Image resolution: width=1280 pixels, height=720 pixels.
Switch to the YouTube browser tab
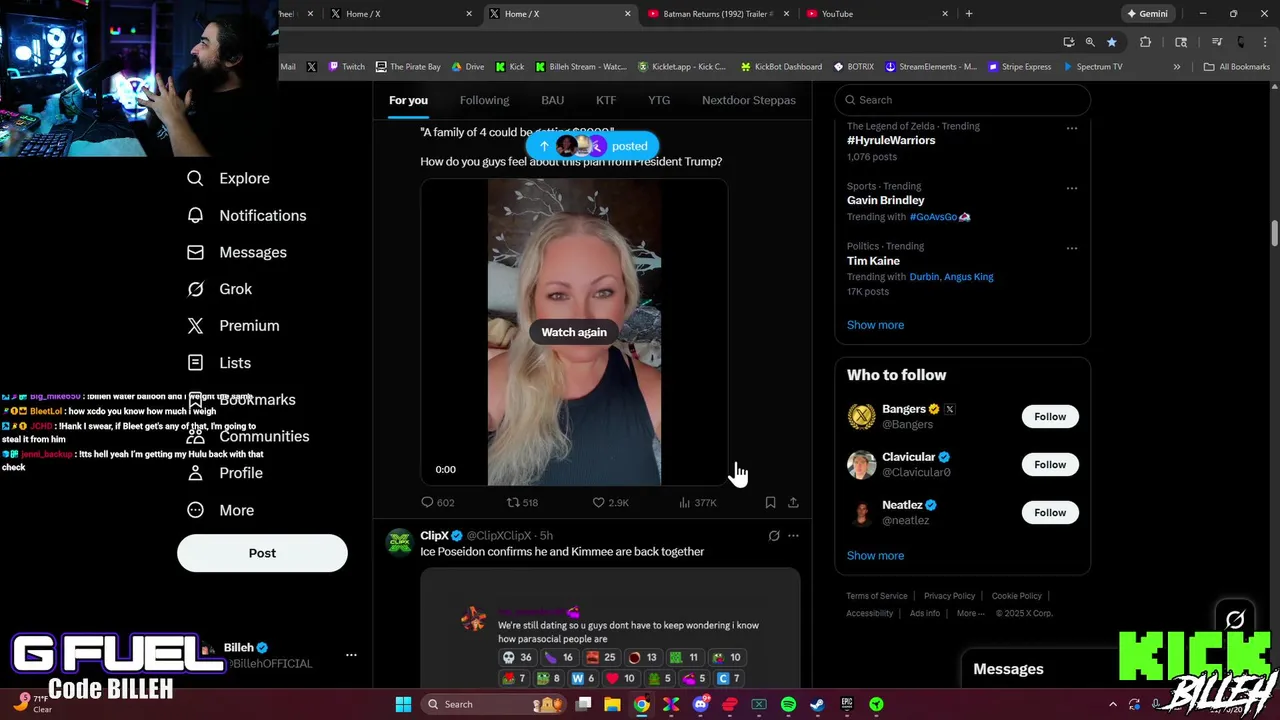pos(878,14)
